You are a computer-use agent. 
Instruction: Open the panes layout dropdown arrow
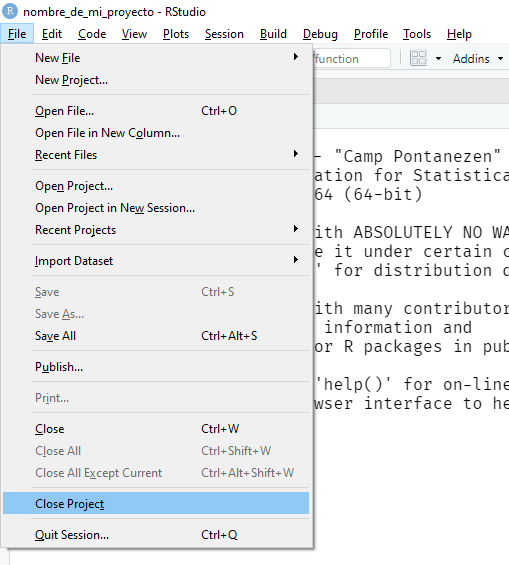(438, 58)
